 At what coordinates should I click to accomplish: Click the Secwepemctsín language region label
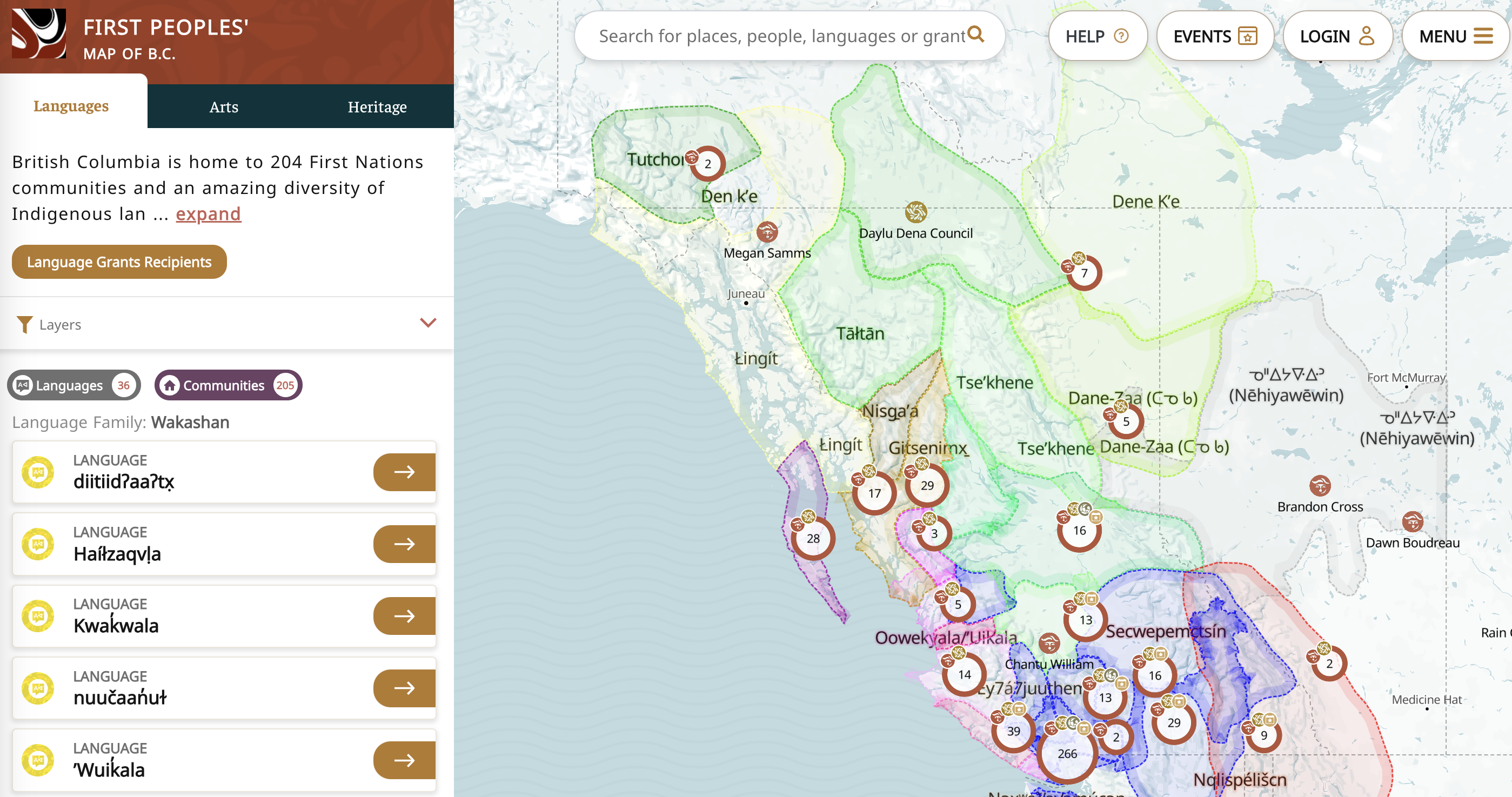(x=1166, y=631)
